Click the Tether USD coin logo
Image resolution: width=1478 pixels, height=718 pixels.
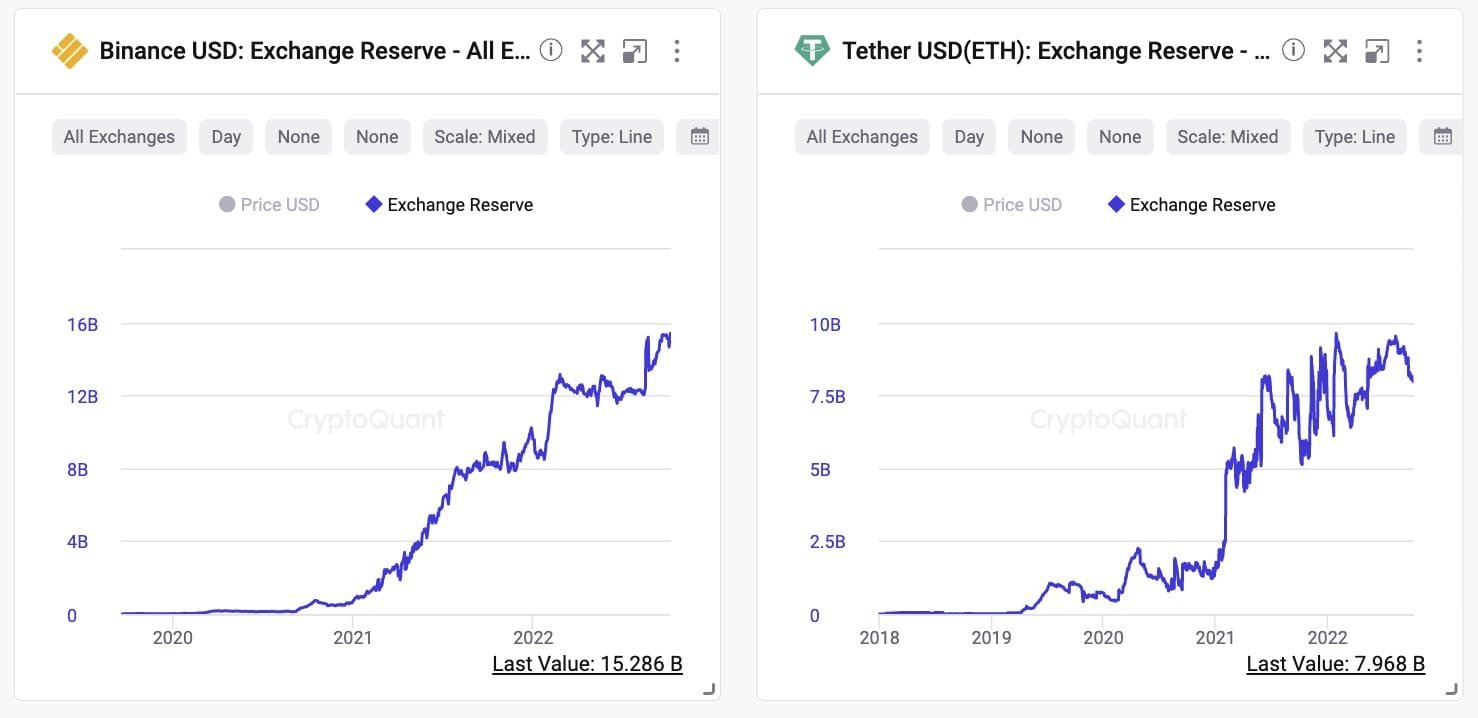tap(811, 50)
